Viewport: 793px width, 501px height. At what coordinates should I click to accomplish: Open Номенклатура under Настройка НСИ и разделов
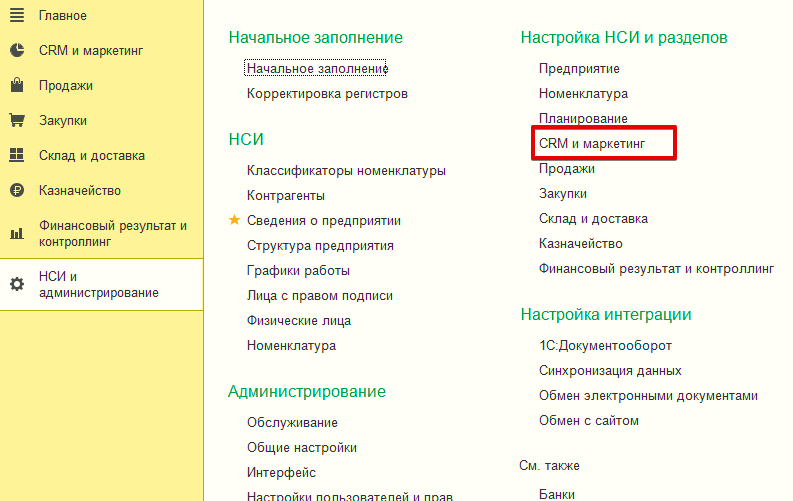[x=583, y=94]
